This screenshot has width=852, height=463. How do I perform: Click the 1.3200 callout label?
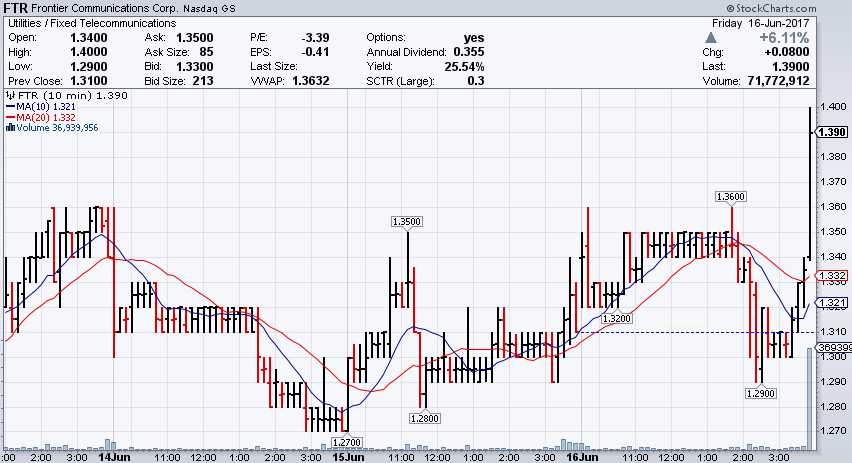click(x=616, y=318)
